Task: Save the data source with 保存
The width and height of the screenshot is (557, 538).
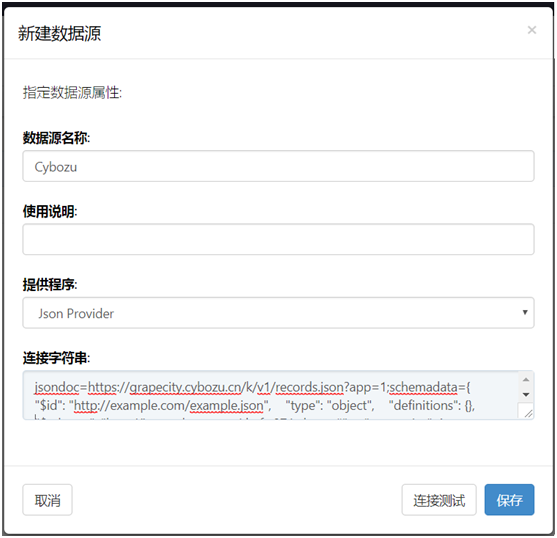Action: point(509,500)
